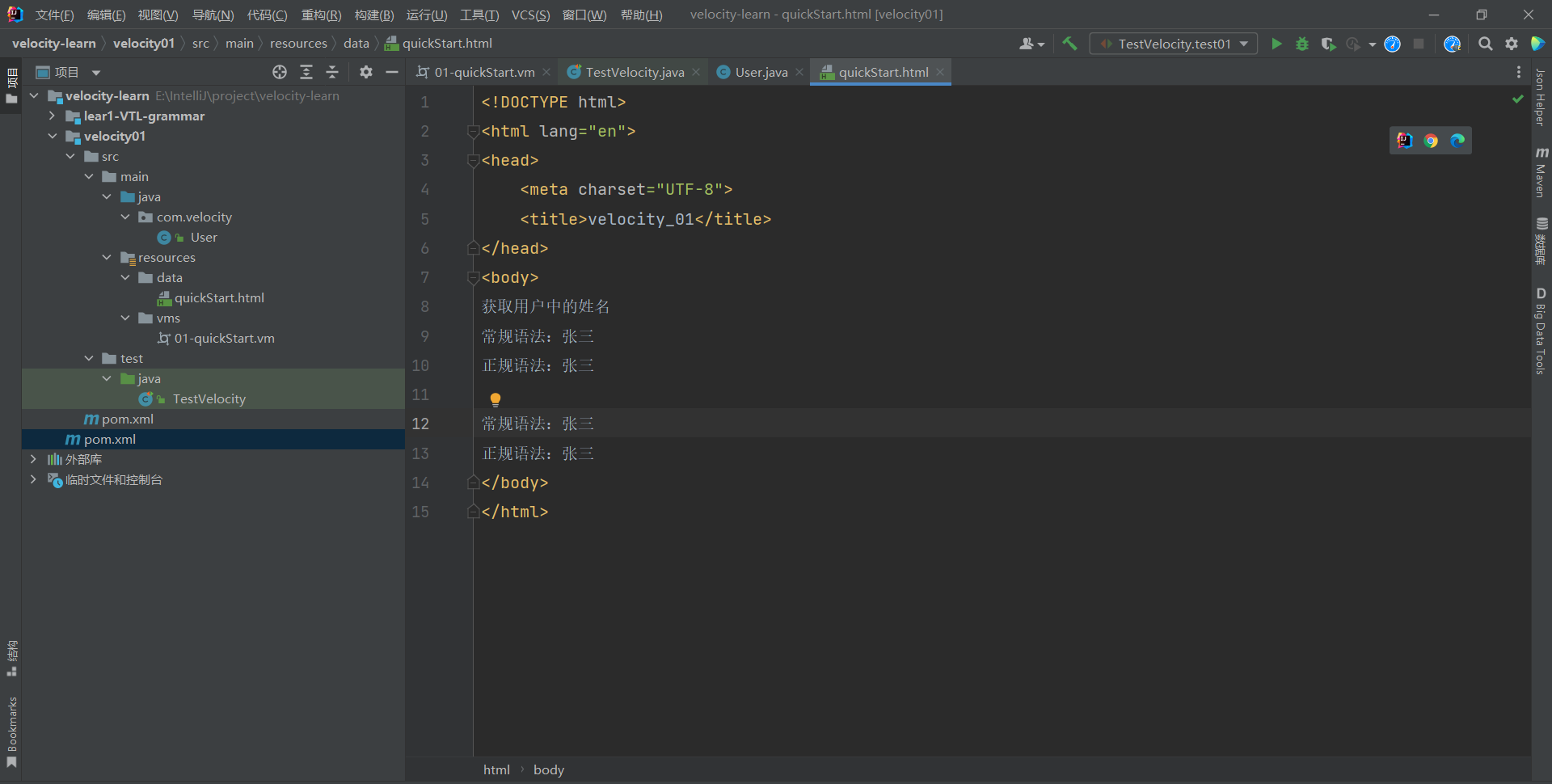Viewport: 1552px width, 784px height.
Task: Click the colorful plugin icon at top right
Action: point(1537,44)
